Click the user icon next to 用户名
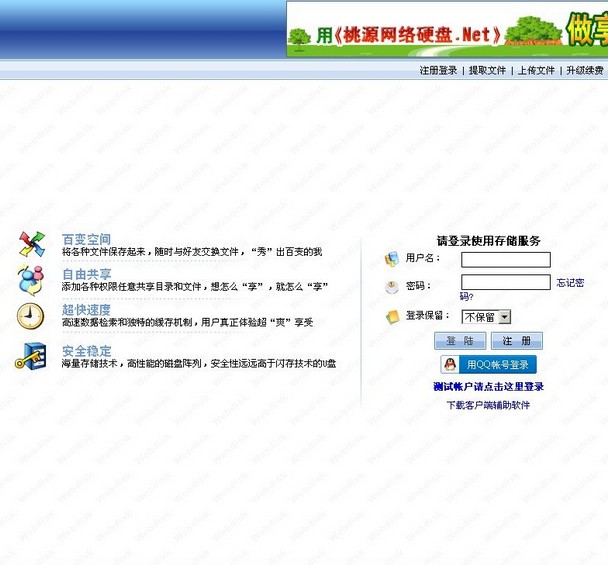608x565 pixels. (392, 259)
